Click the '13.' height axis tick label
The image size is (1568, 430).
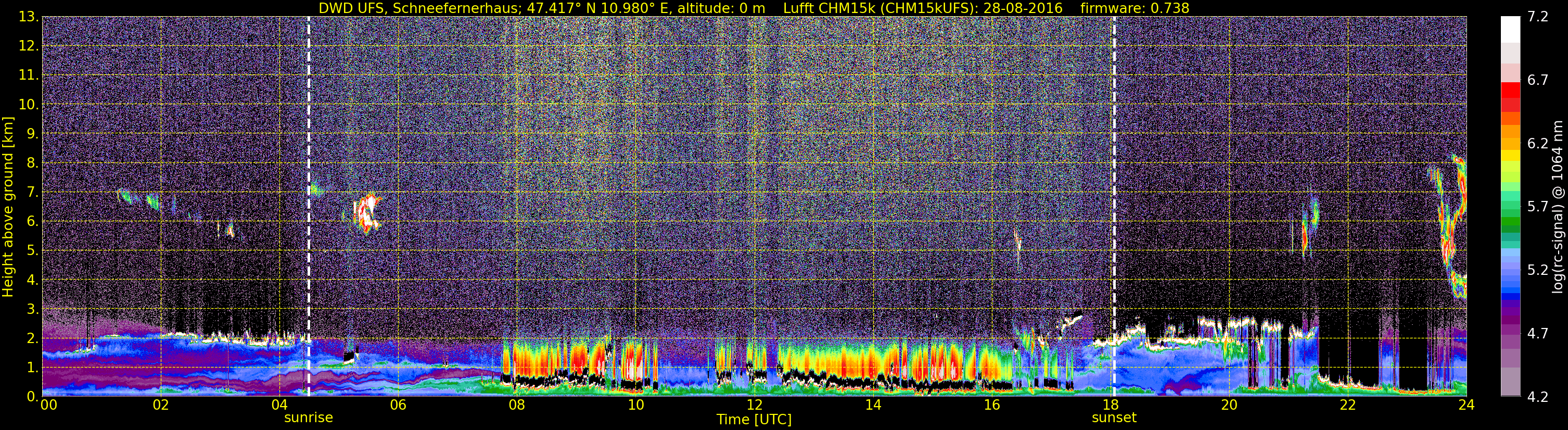coord(29,17)
